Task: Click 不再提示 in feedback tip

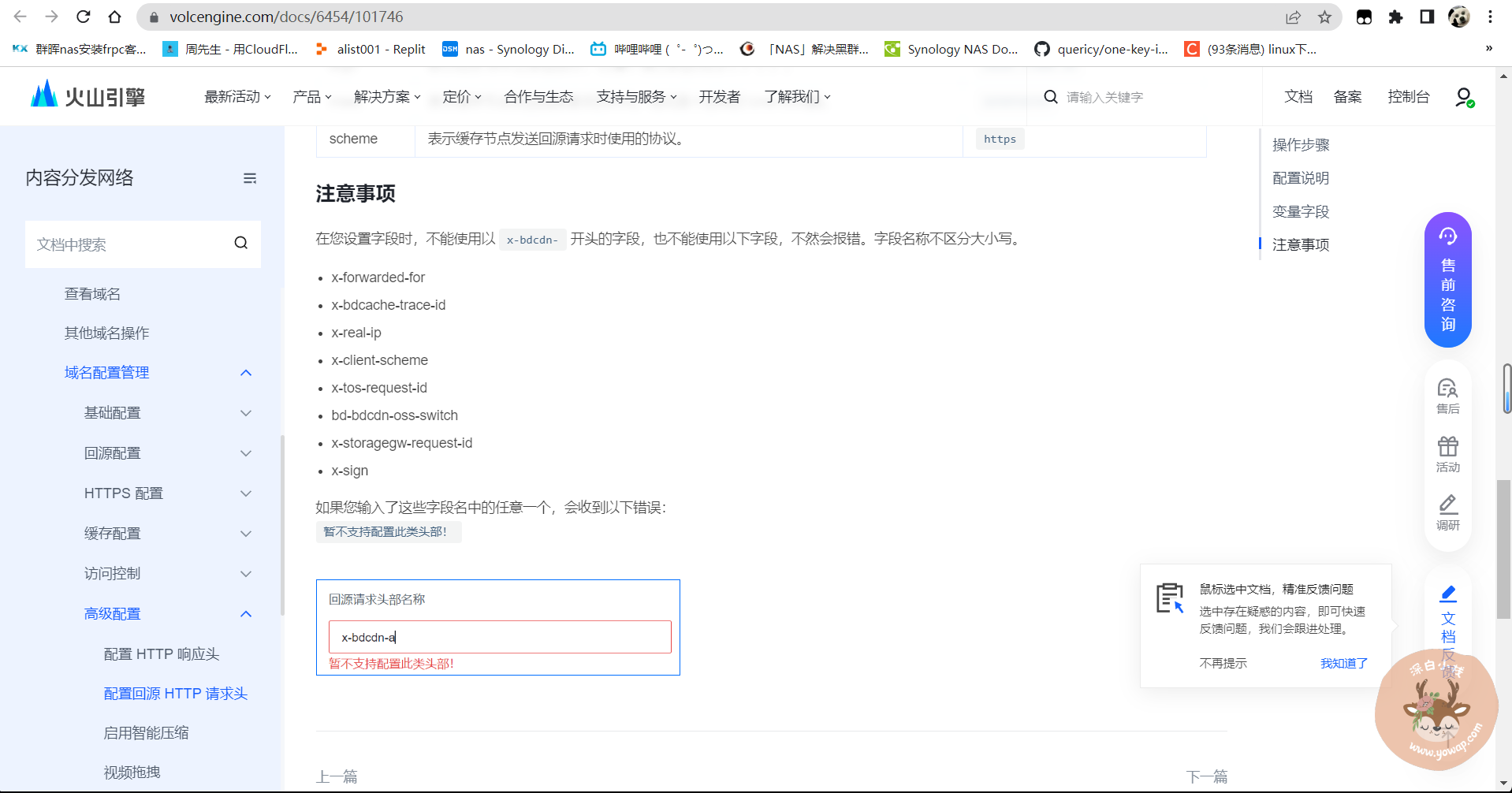Action: [1223, 664]
